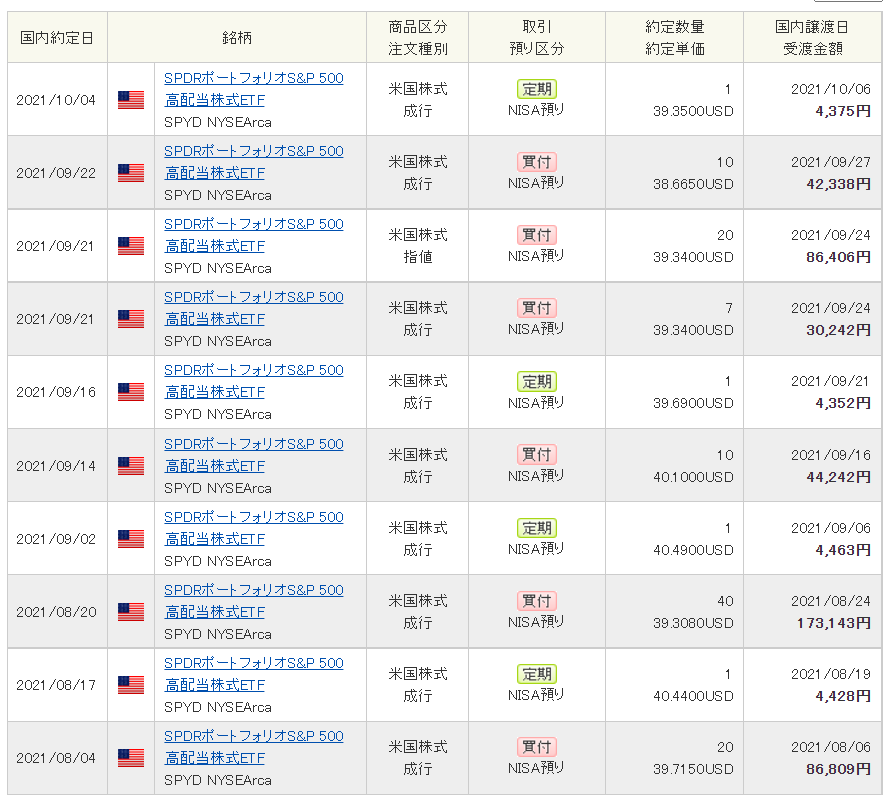
Task: Click the 39.3080USD execution price
Action: [693, 623]
